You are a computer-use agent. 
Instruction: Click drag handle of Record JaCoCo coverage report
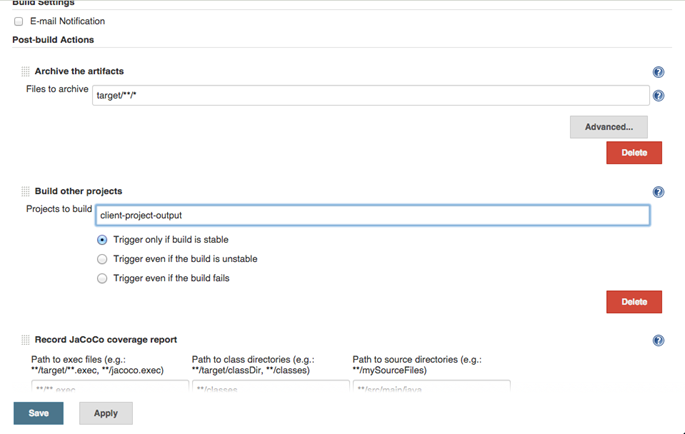[x=26, y=340]
